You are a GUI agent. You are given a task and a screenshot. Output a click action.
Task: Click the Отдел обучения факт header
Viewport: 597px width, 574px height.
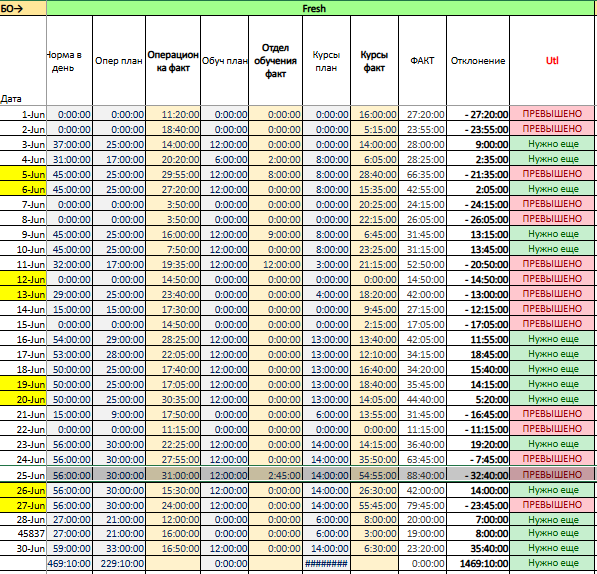pyautogui.click(x=275, y=61)
